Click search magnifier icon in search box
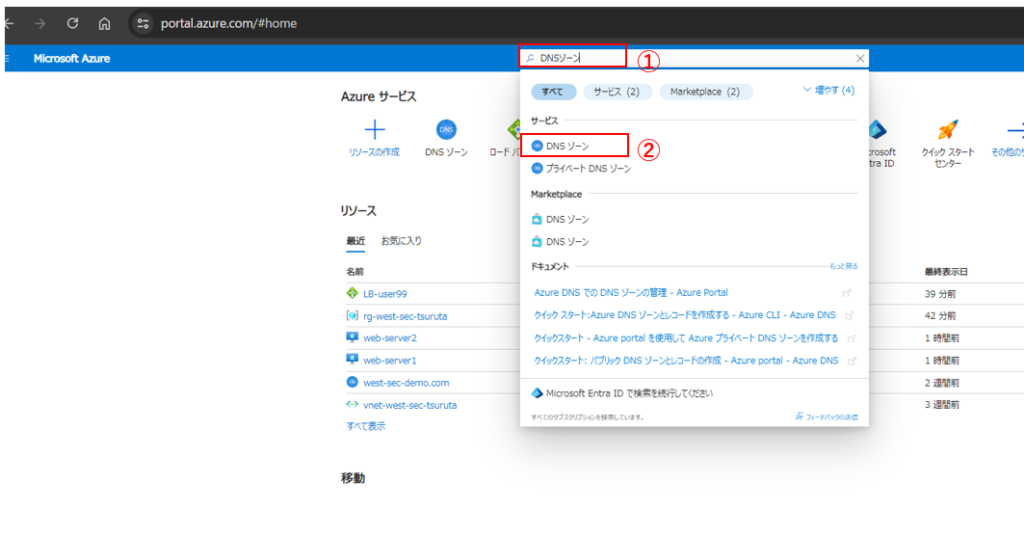The image size is (1024, 538). (x=530, y=58)
